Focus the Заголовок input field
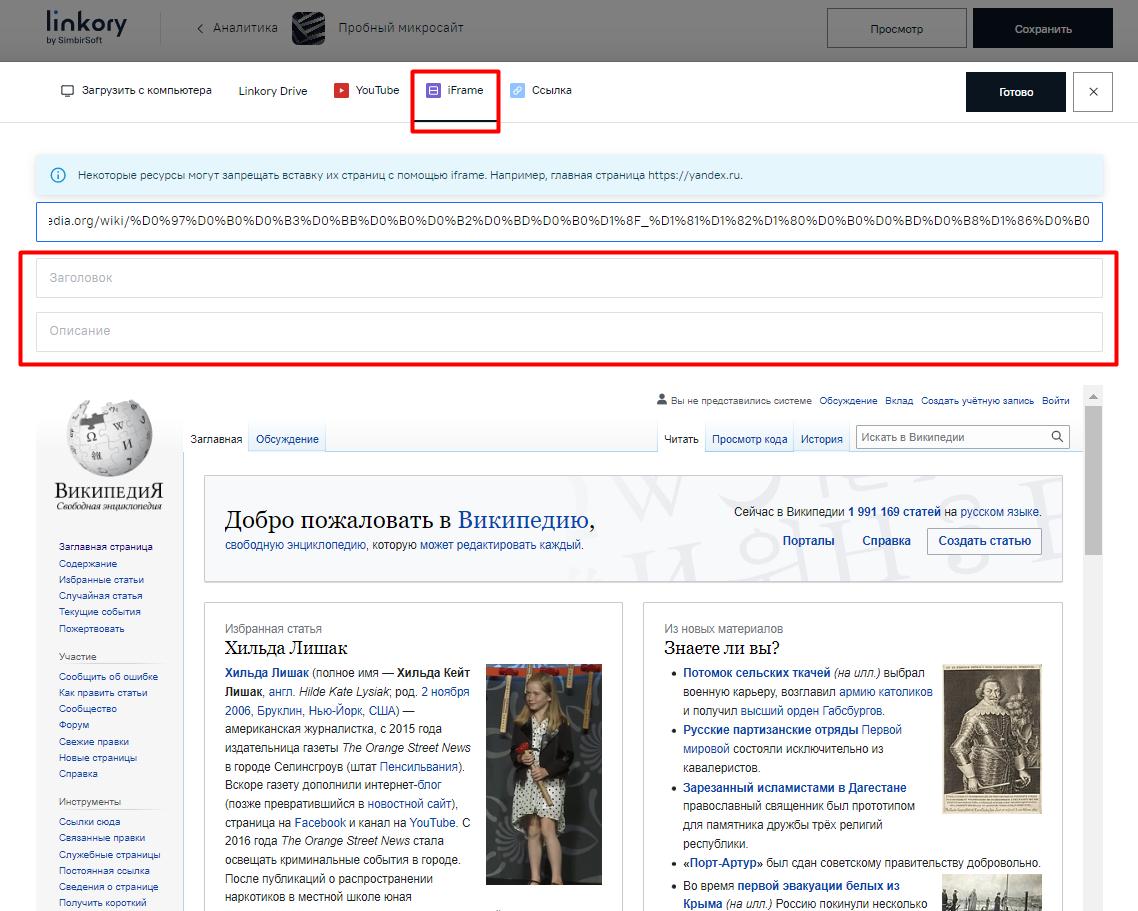 (569, 278)
